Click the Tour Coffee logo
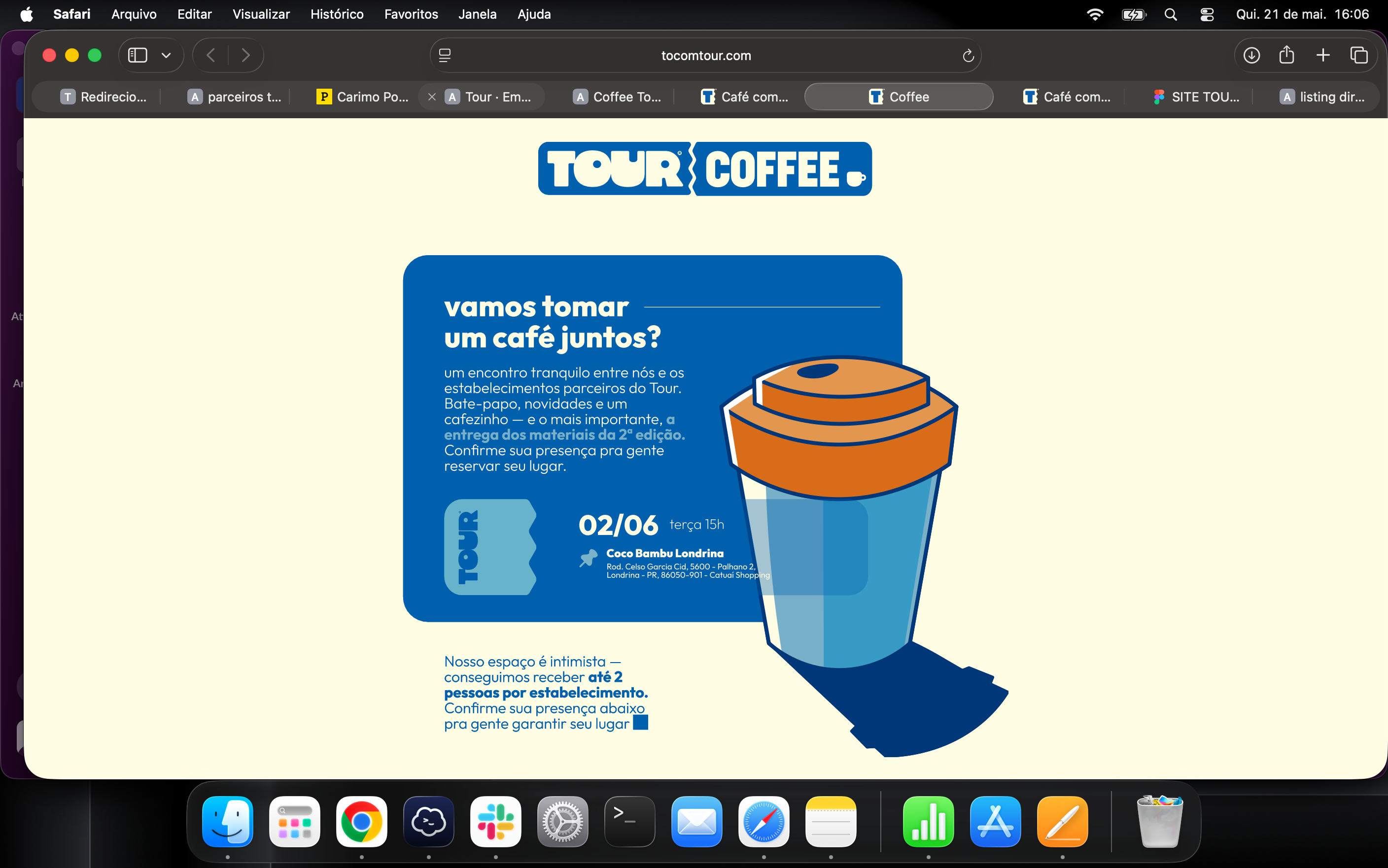 (x=705, y=169)
